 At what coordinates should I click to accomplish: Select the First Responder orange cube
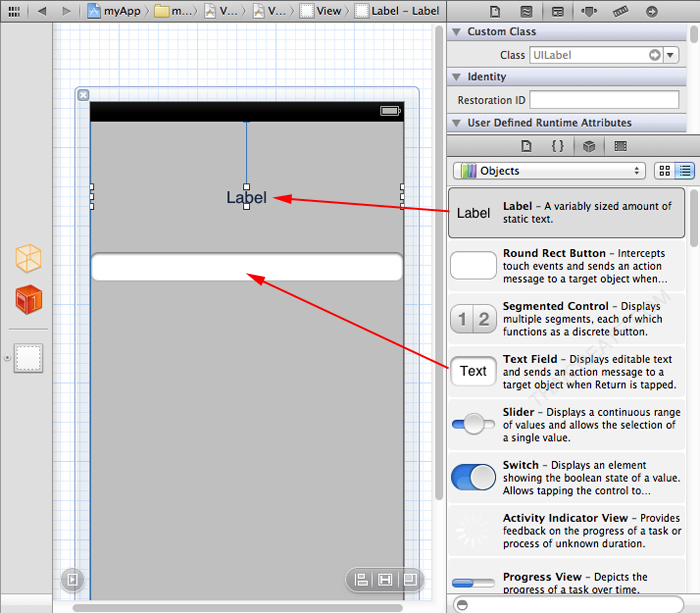[28, 299]
